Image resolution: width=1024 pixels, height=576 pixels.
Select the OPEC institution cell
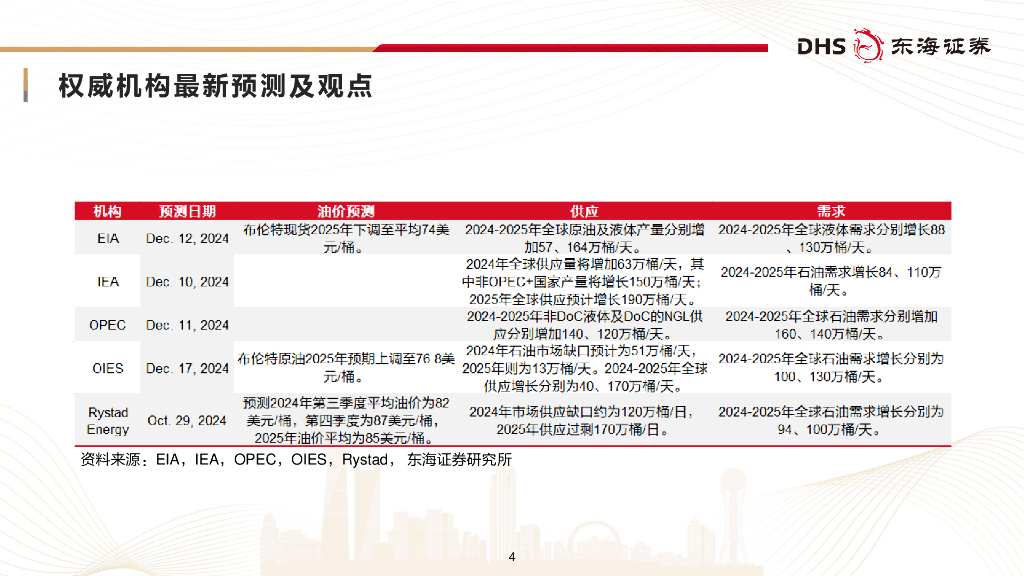108,325
